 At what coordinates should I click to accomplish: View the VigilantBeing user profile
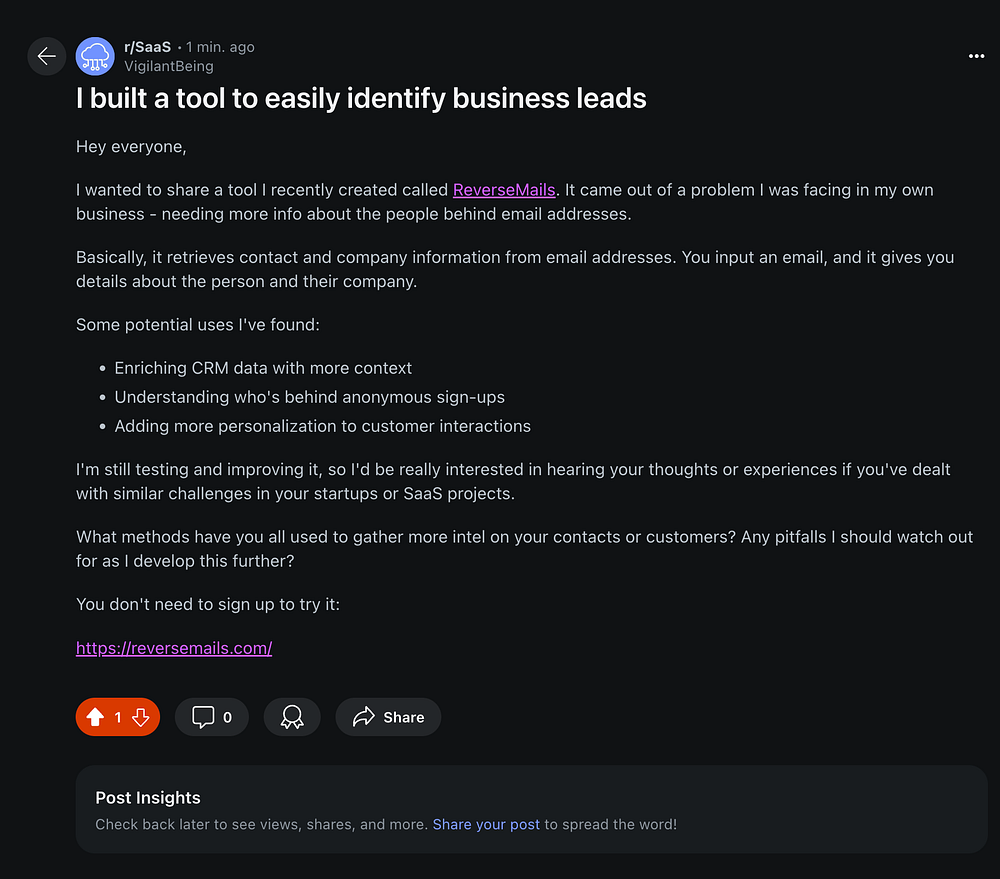click(168, 66)
